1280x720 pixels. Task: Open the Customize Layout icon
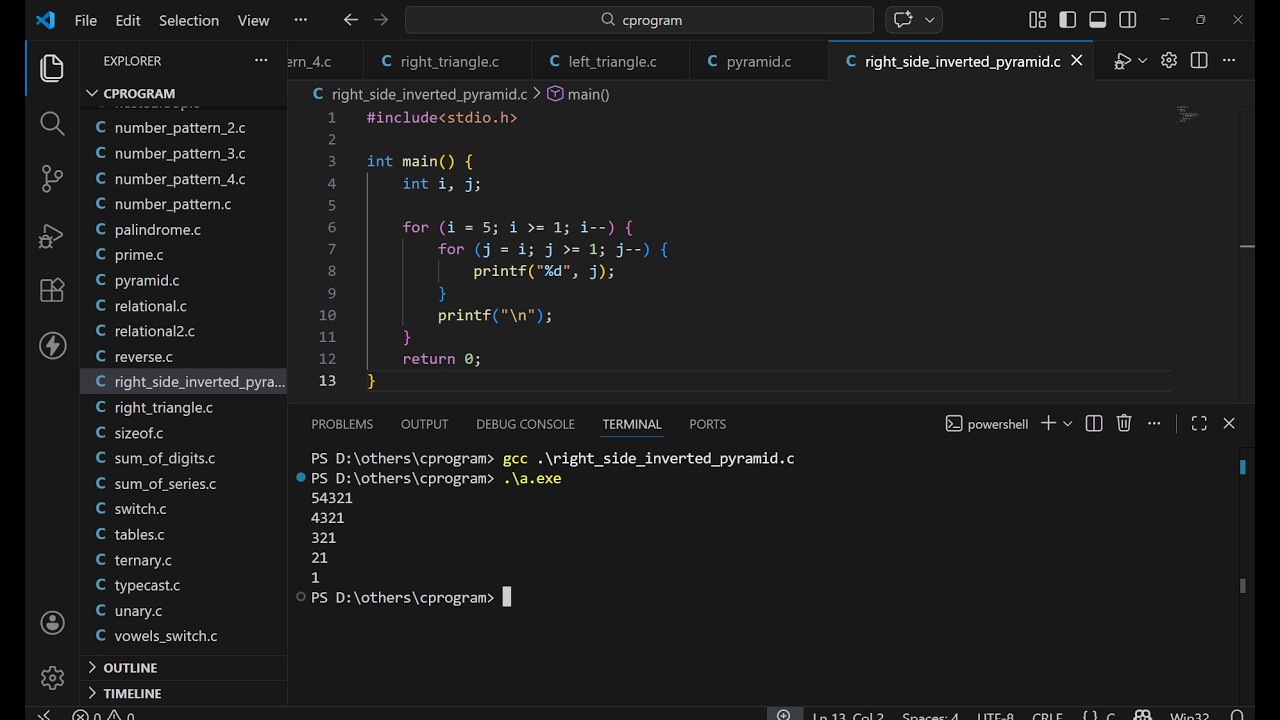pos(1037,20)
